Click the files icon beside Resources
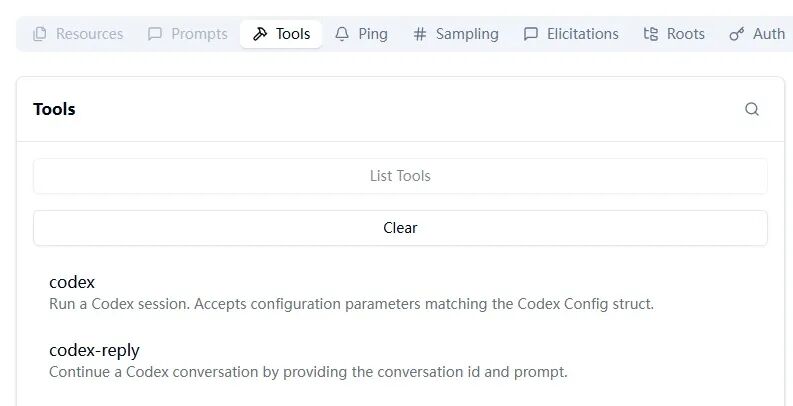 40,34
